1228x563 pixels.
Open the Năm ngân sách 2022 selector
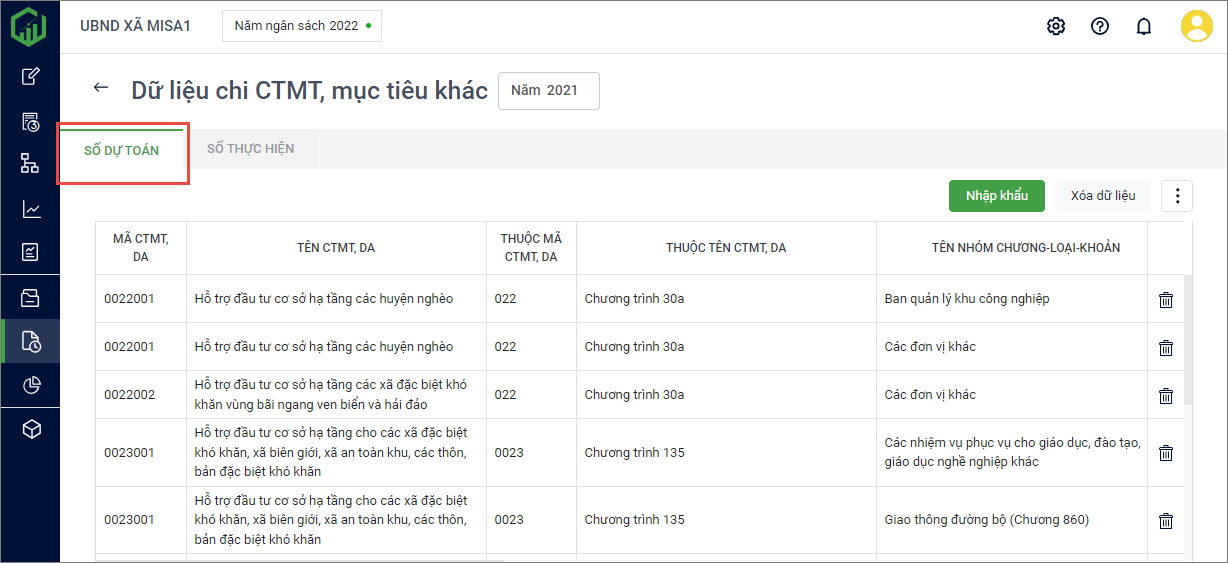tap(301, 26)
